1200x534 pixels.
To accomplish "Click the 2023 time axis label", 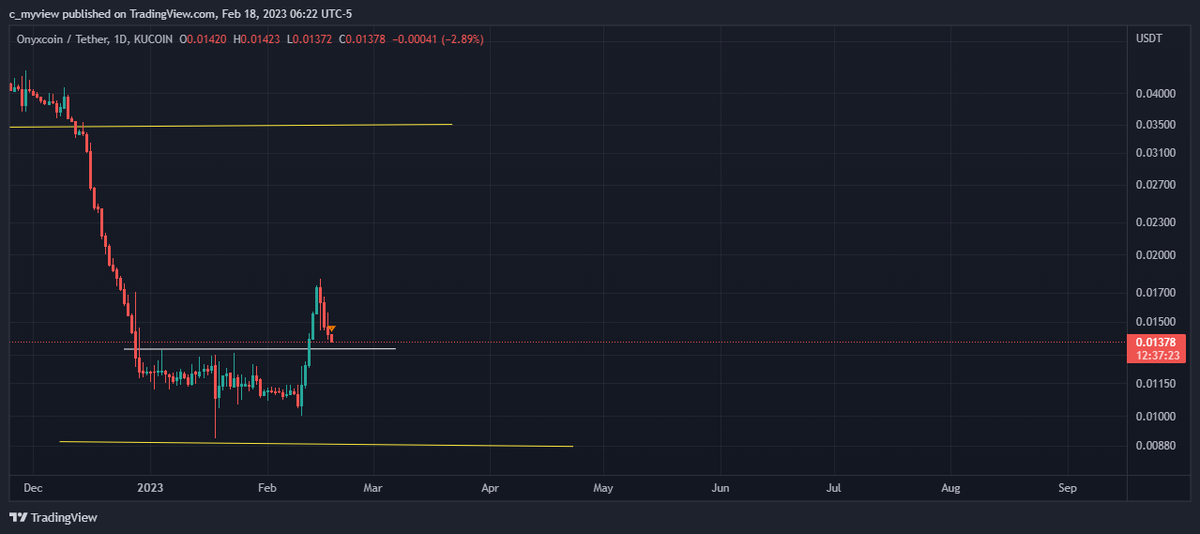I will tap(150, 488).
